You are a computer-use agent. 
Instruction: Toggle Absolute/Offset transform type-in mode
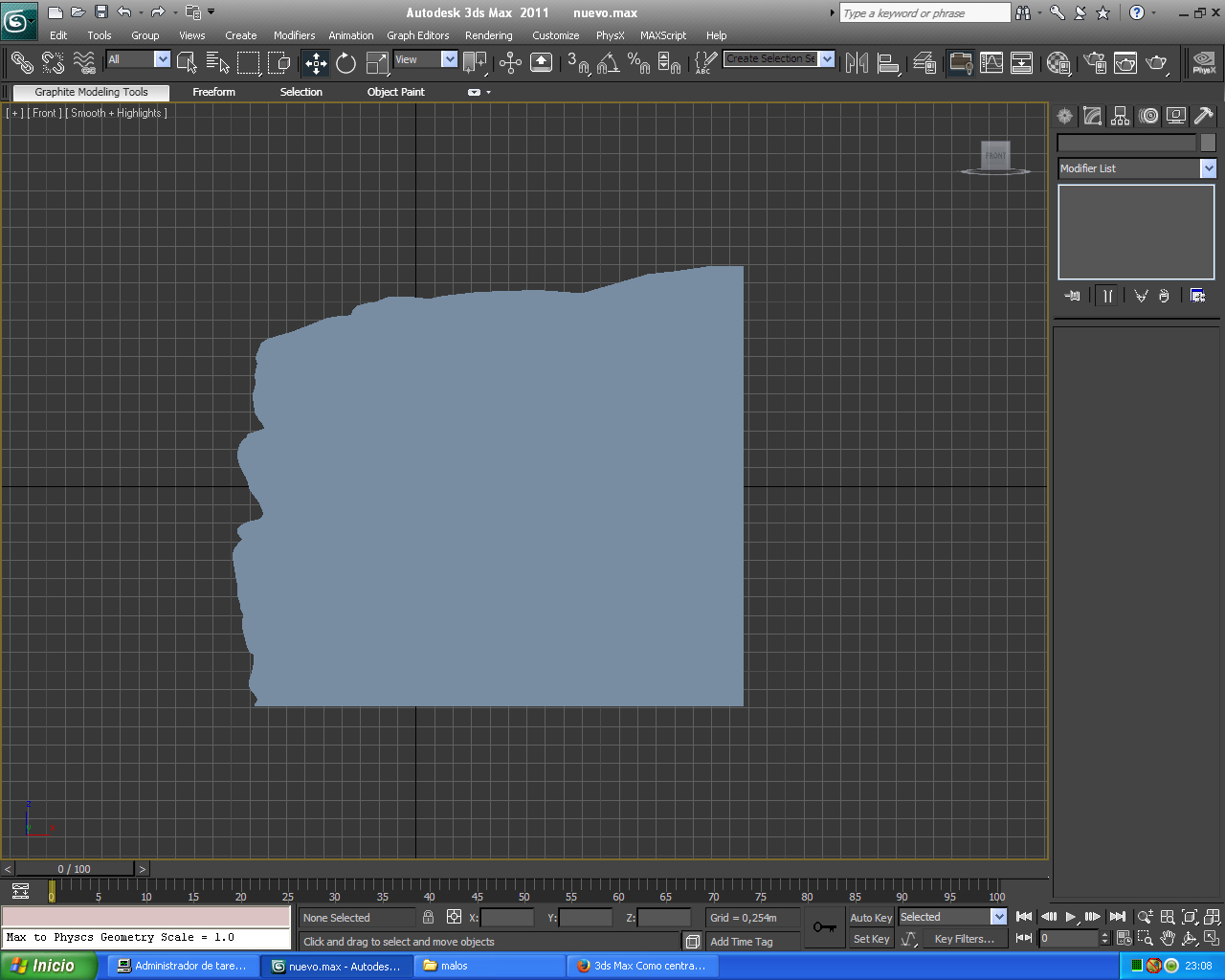455,917
